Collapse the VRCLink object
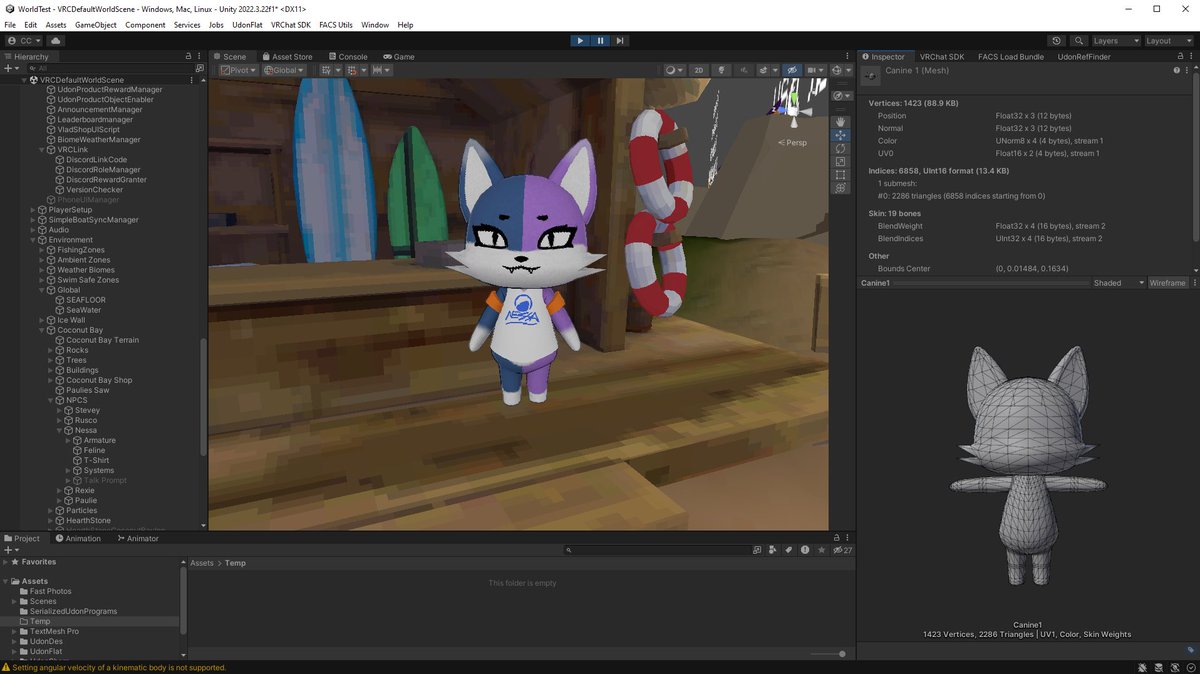The height and width of the screenshot is (674, 1200). pyautogui.click(x=42, y=150)
